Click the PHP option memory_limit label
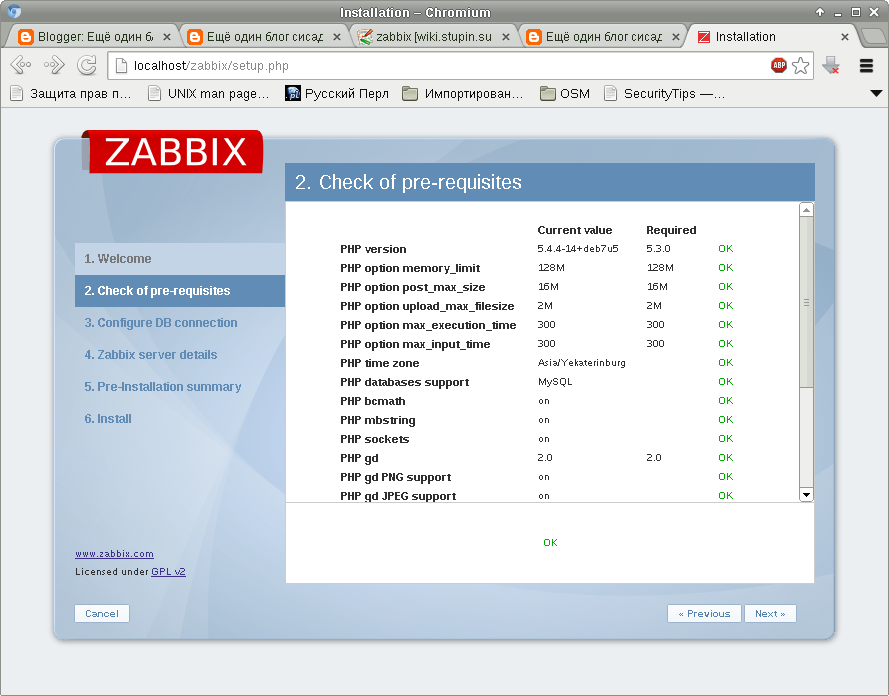 (x=410, y=268)
